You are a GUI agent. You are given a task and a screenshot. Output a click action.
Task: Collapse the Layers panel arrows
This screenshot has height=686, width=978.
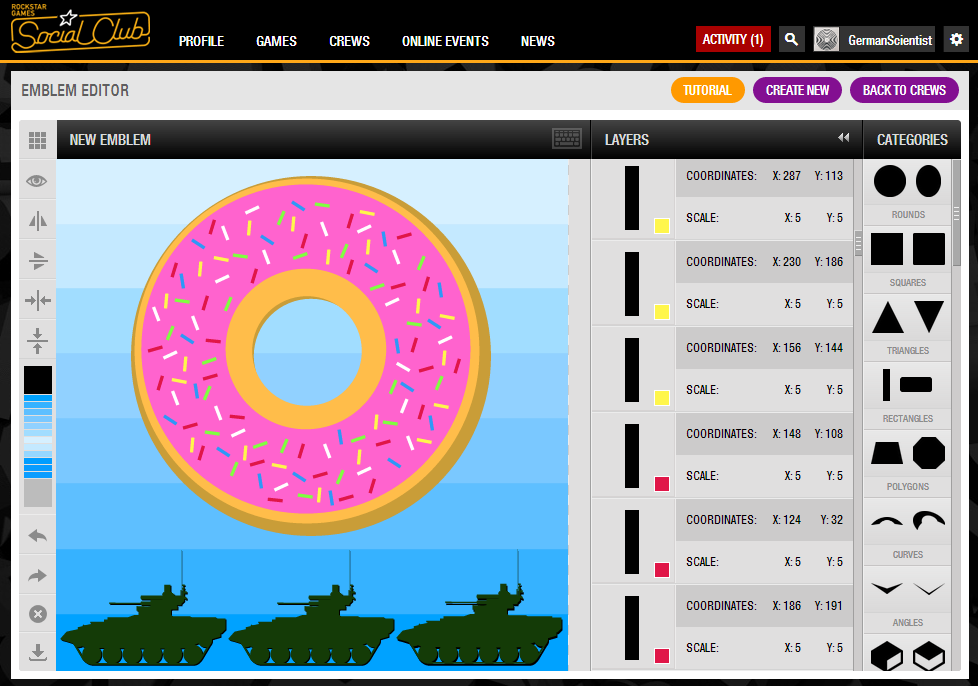843,137
